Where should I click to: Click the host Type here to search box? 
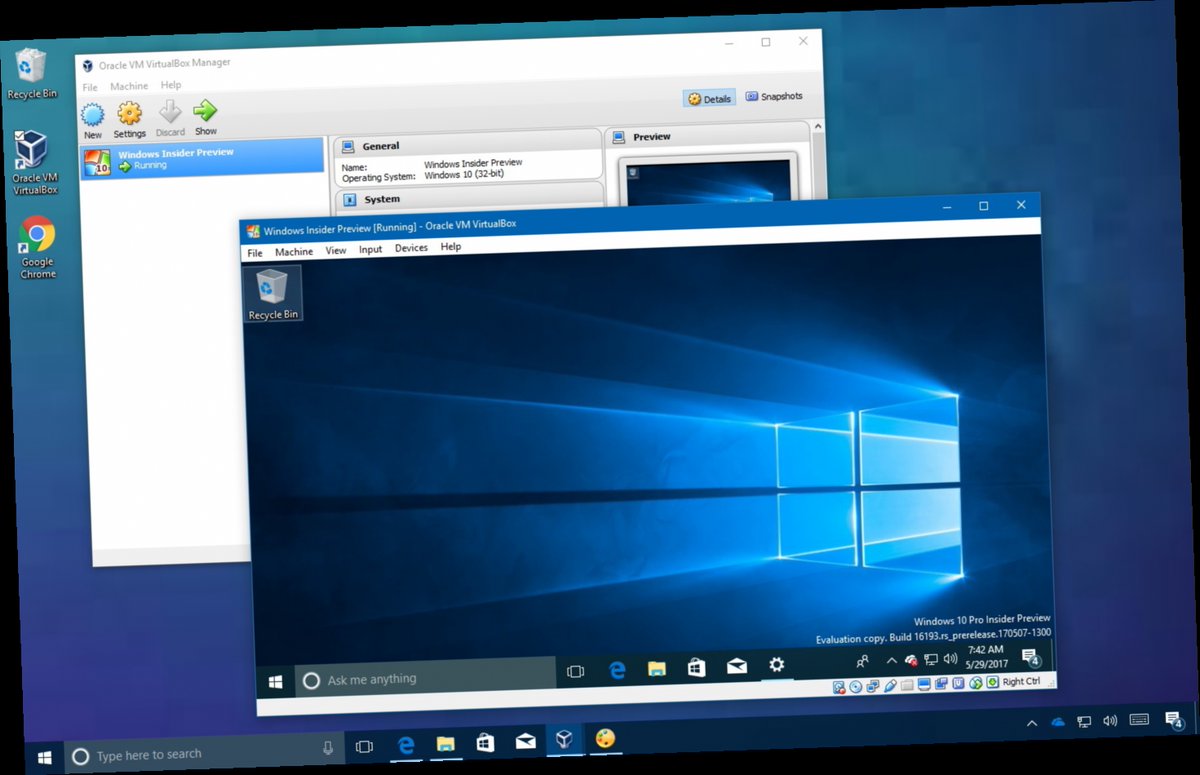[x=205, y=752]
